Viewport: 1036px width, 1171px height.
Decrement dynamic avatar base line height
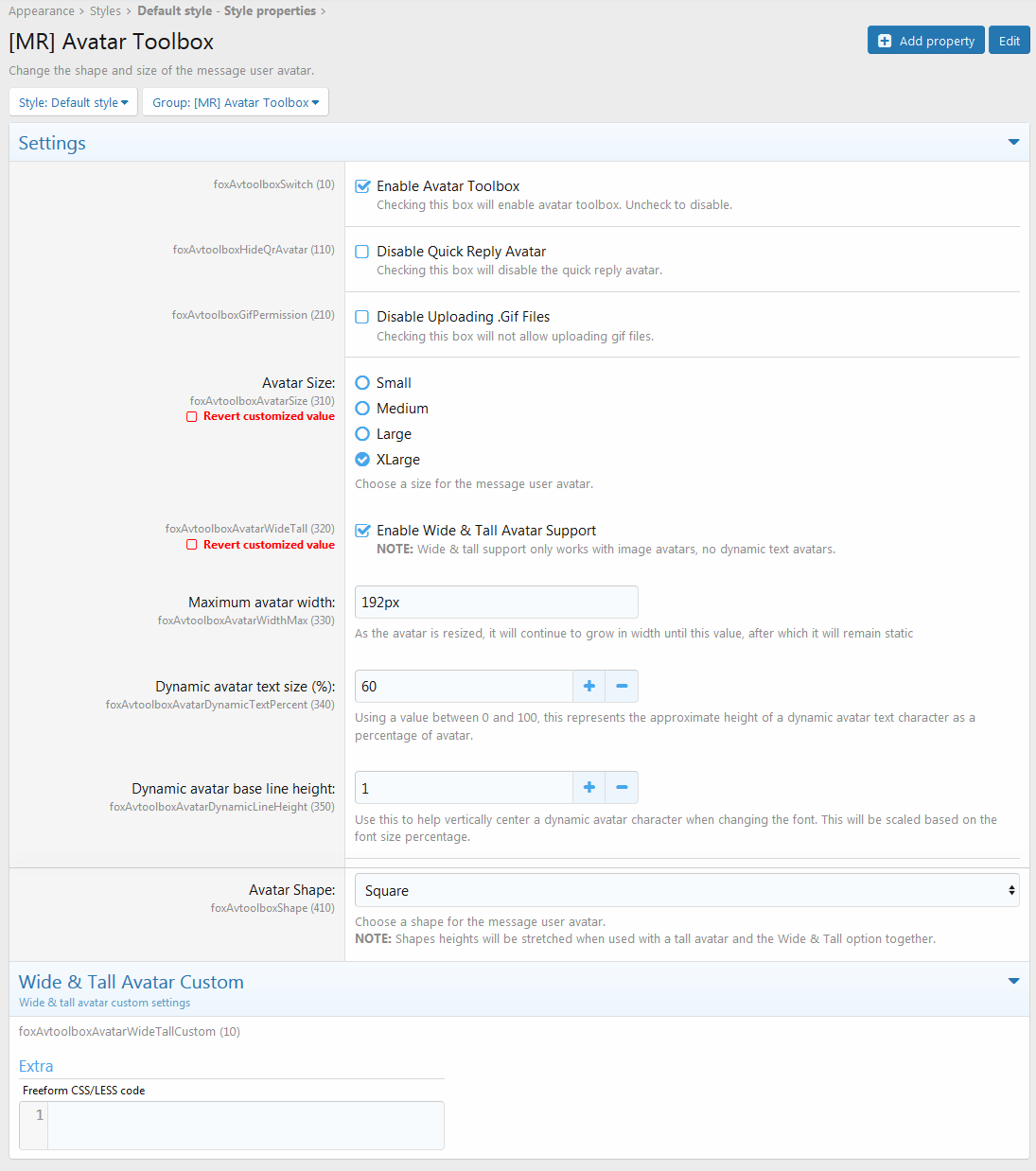[x=622, y=788]
